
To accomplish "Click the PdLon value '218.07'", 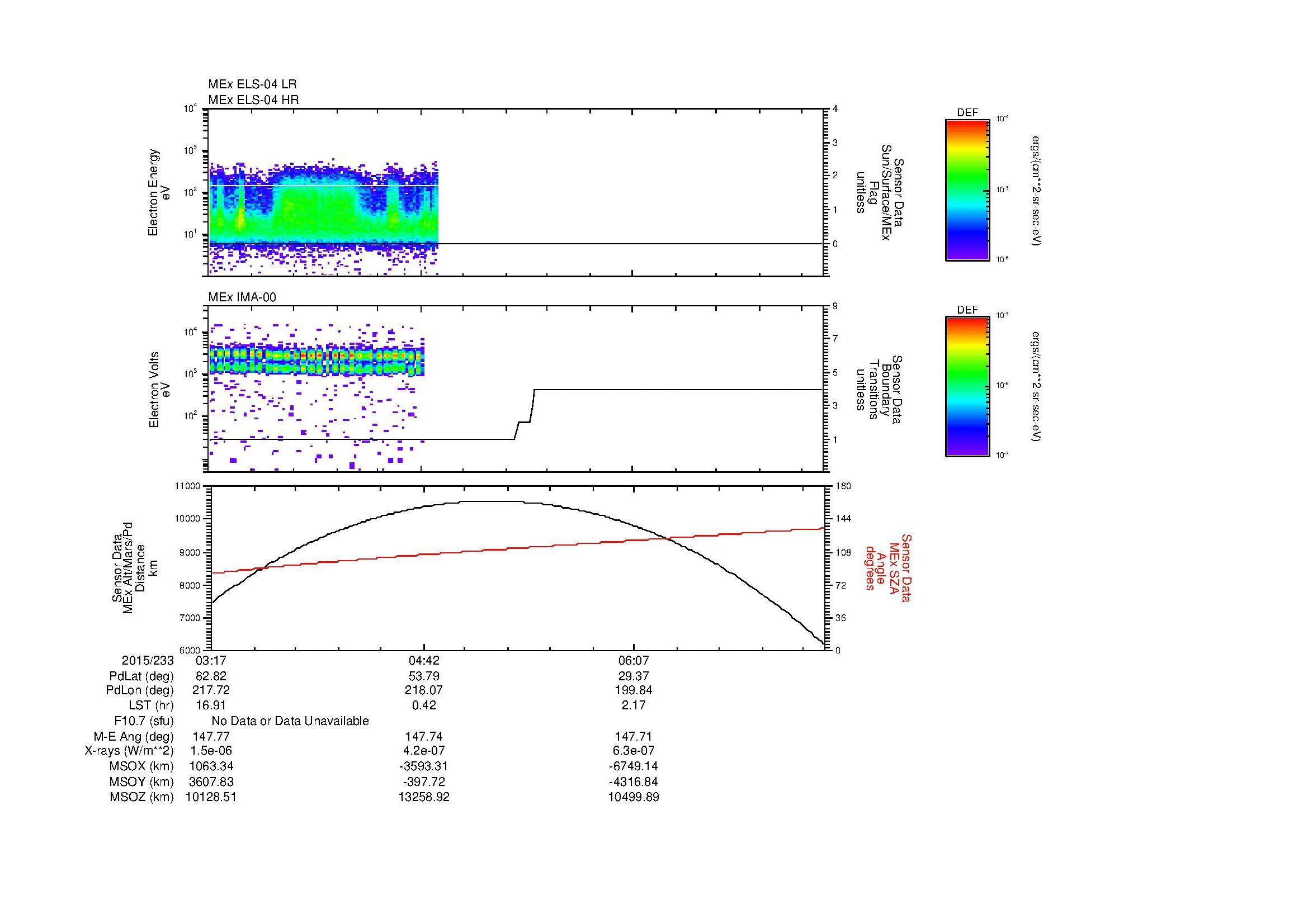I will pos(424,690).
